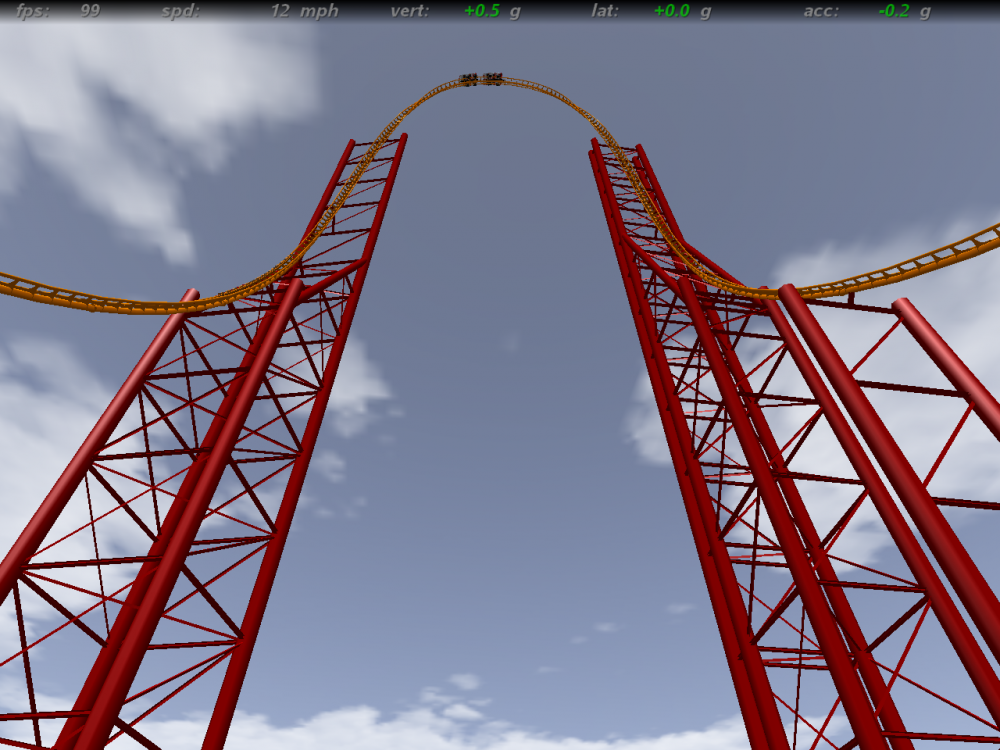
Task: Click the top of the right red tower
Action: point(617,150)
